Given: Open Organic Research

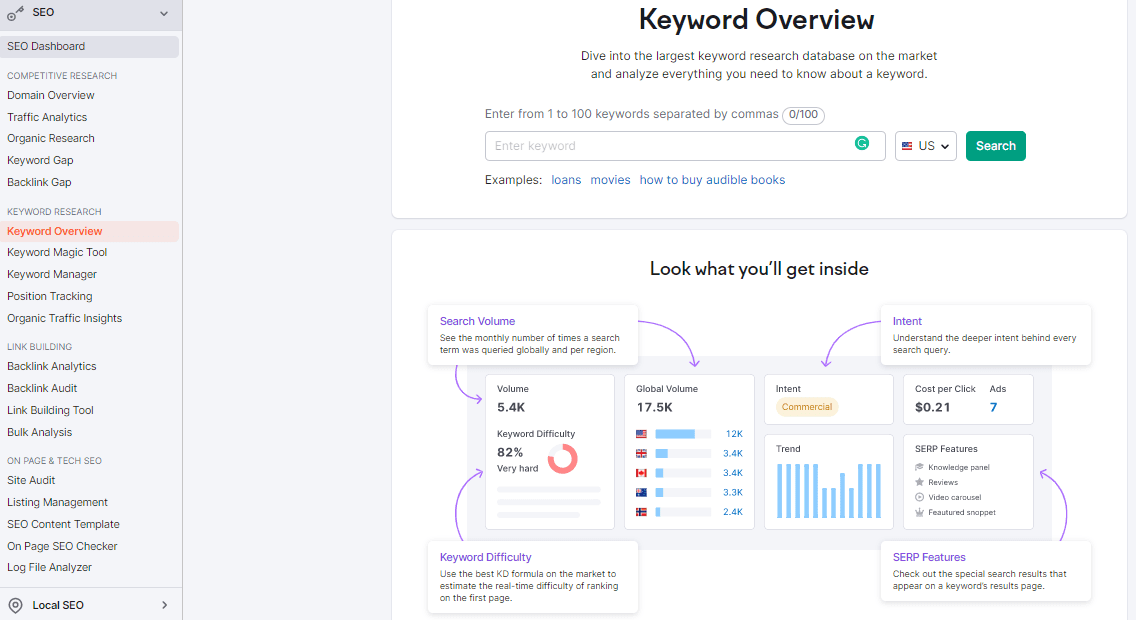Looking at the screenshot, I should [51, 138].
